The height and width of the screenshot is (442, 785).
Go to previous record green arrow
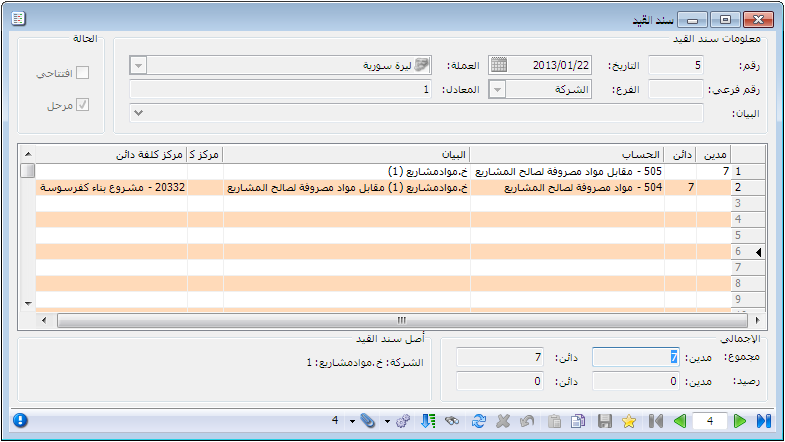[680, 421]
